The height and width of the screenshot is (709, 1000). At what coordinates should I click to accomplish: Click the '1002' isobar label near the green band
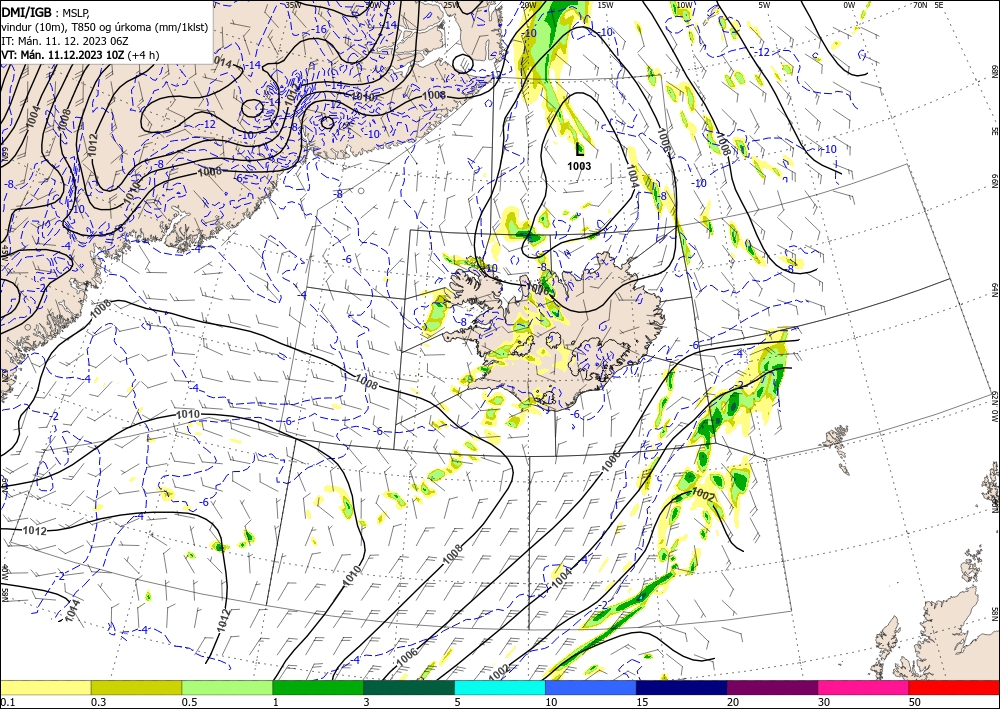pyautogui.click(x=703, y=495)
